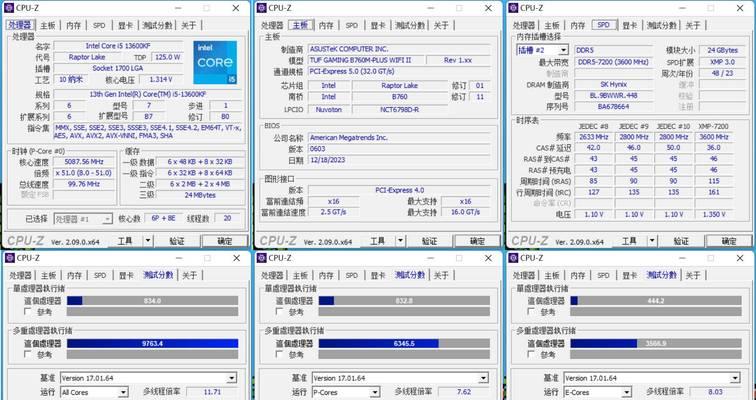The image size is (756, 400).
Task: Click 工具 button in the SPD window
Action: [x=629, y=240]
